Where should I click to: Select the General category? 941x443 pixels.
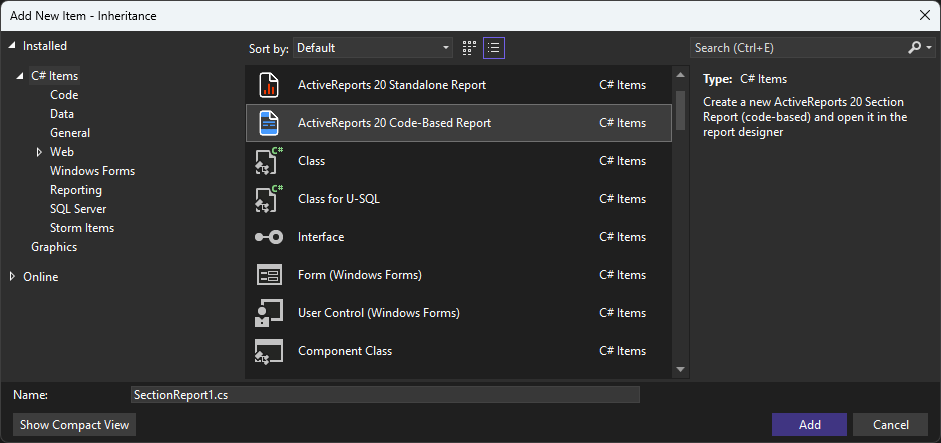(70, 133)
